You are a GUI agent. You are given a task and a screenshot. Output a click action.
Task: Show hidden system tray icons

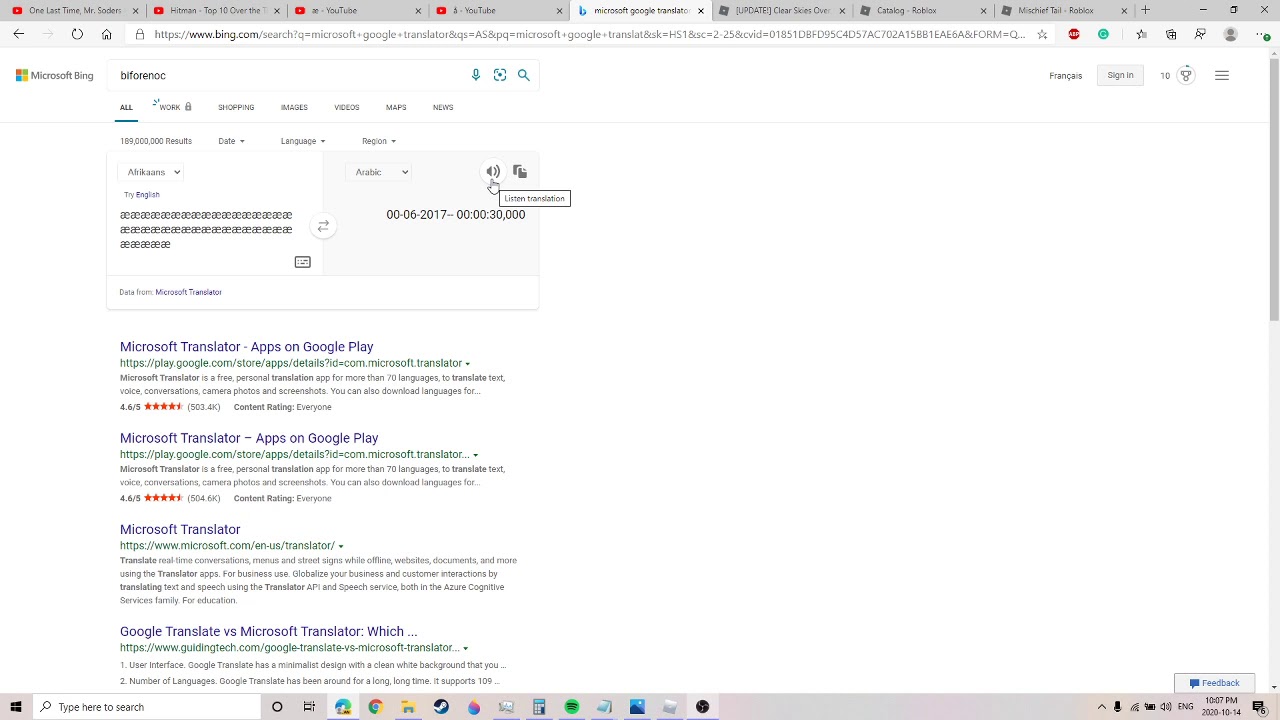(x=1102, y=707)
